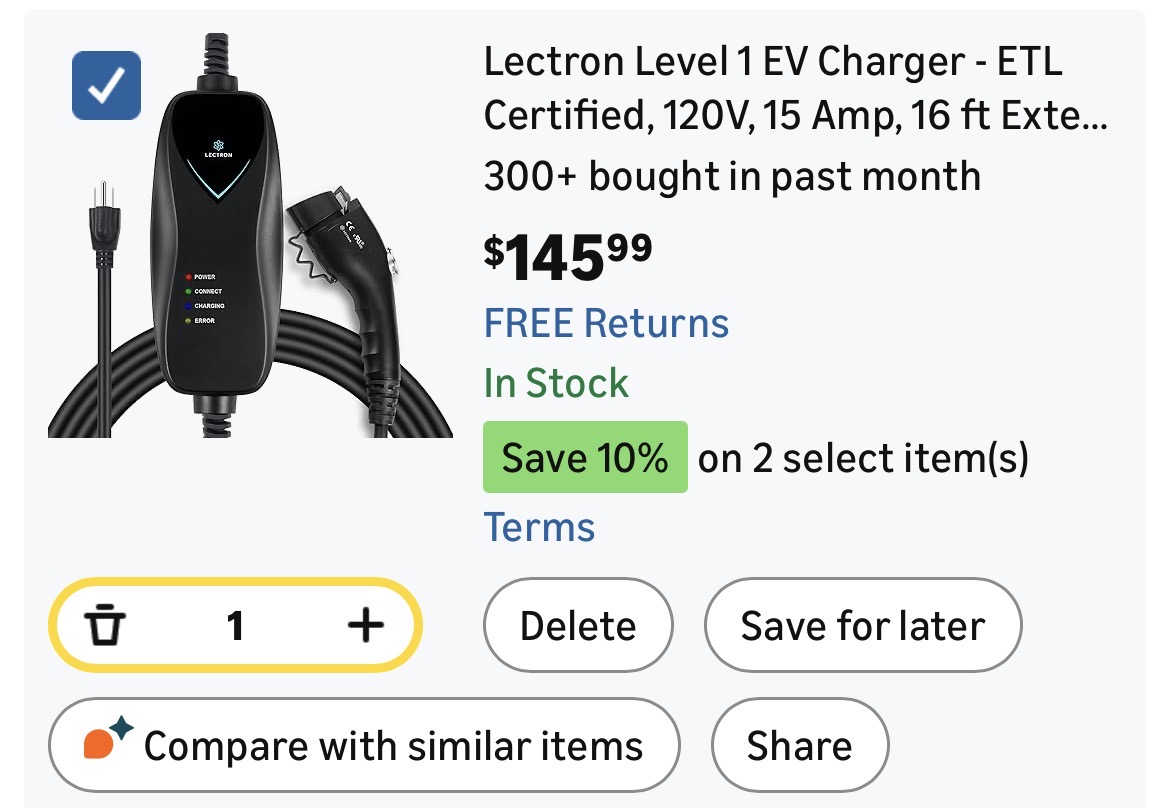
Task: Click the quantity number 1
Action: pos(235,626)
